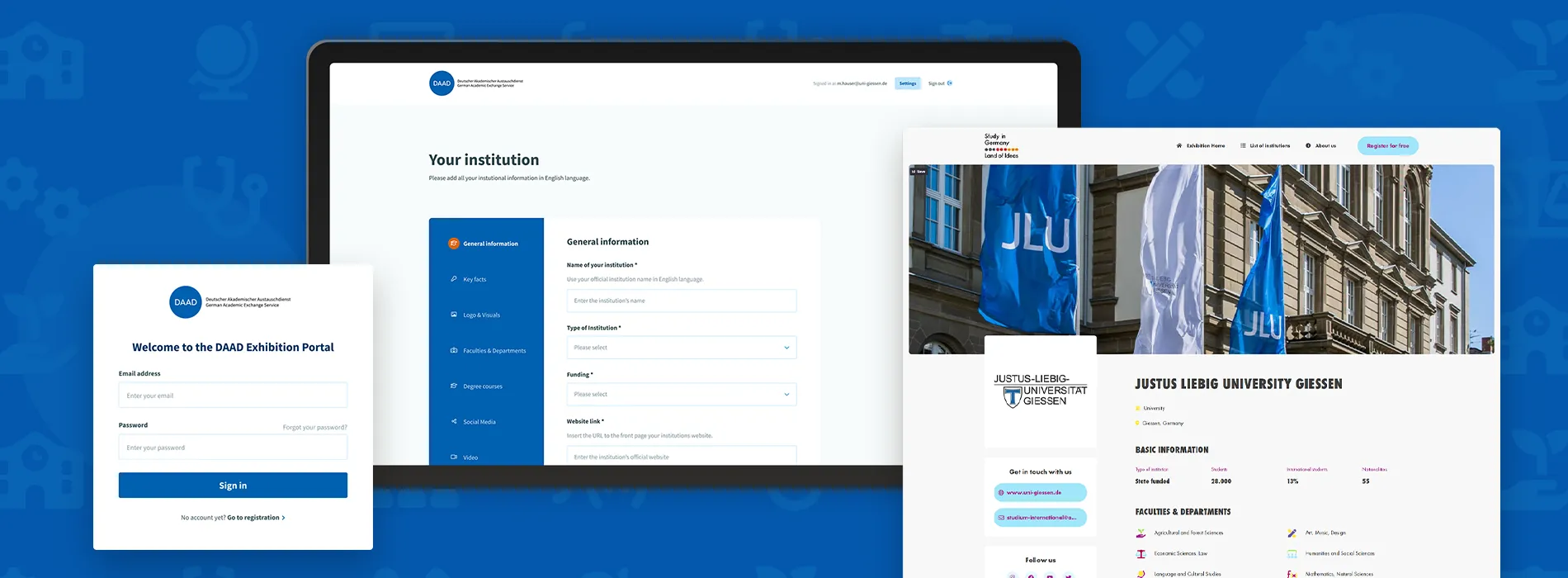Screen dimensions: 1568x578
Task: Click the Study in Germany logo
Action: click(x=1001, y=146)
